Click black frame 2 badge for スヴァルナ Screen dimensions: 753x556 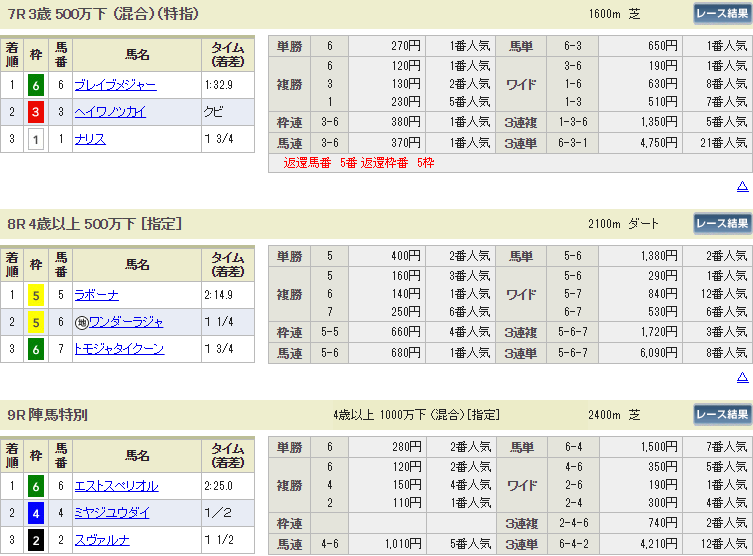[x=36, y=541]
